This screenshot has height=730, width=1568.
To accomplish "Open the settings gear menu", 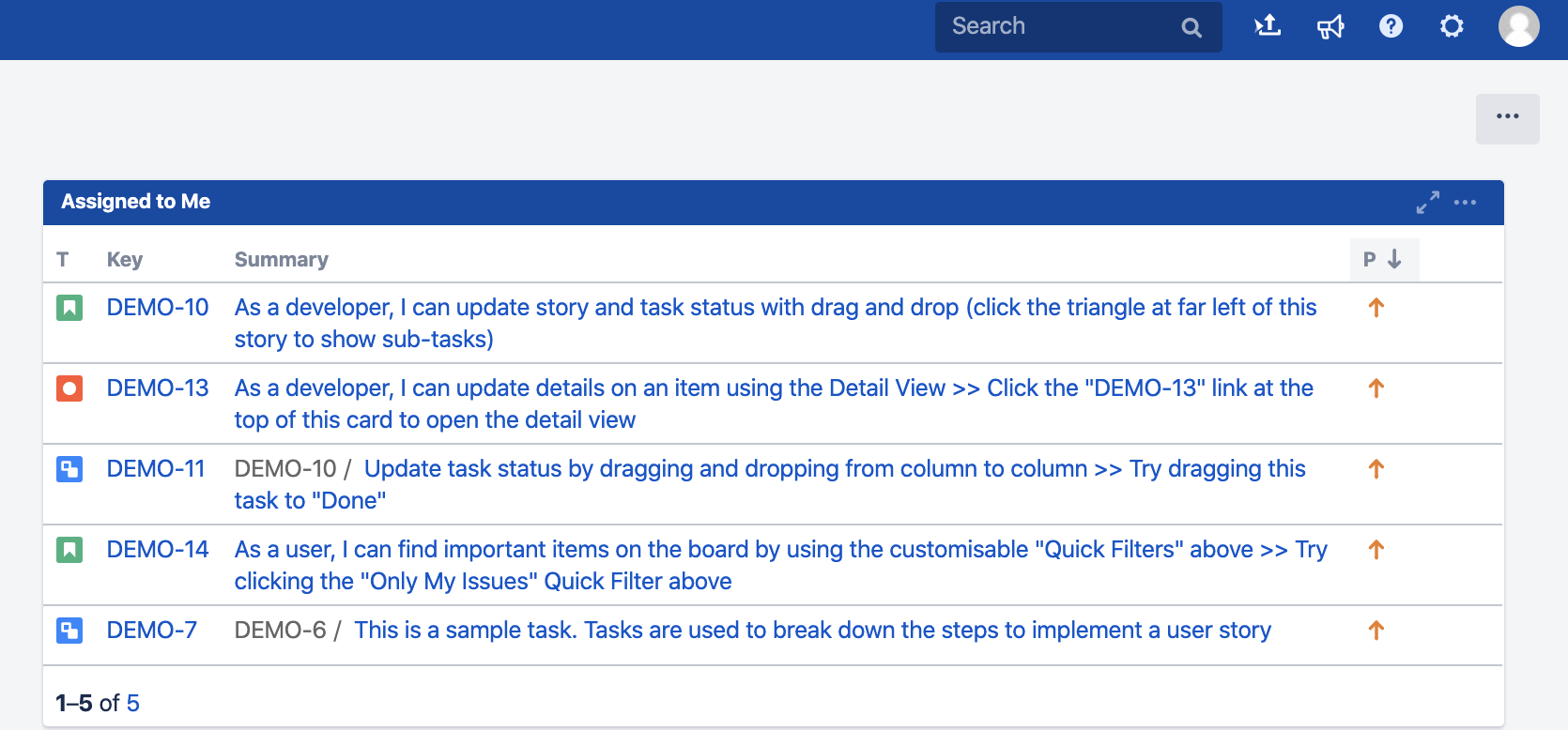I will tap(1452, 26).
